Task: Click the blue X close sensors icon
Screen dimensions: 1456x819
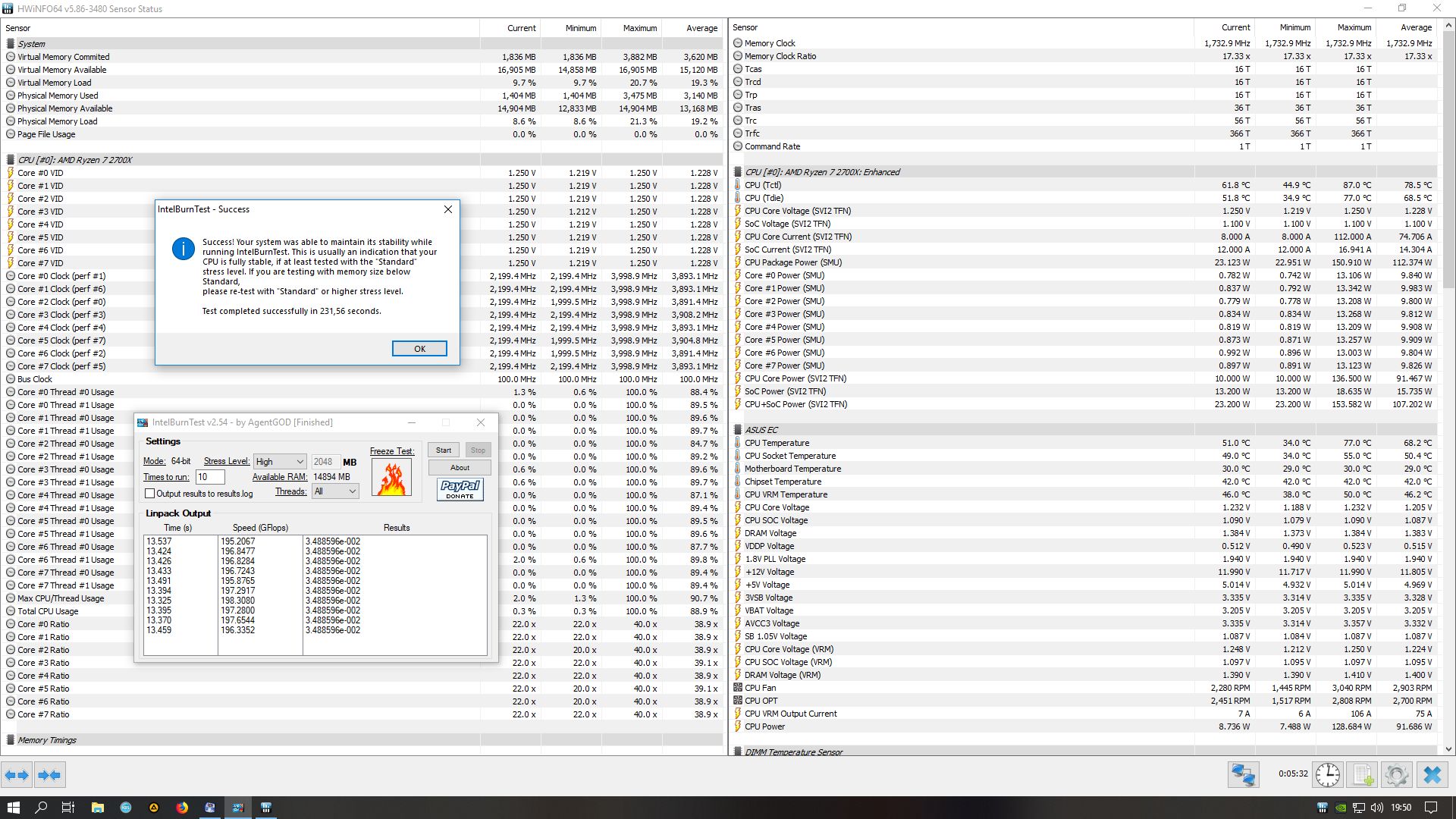Action: 1432,775
